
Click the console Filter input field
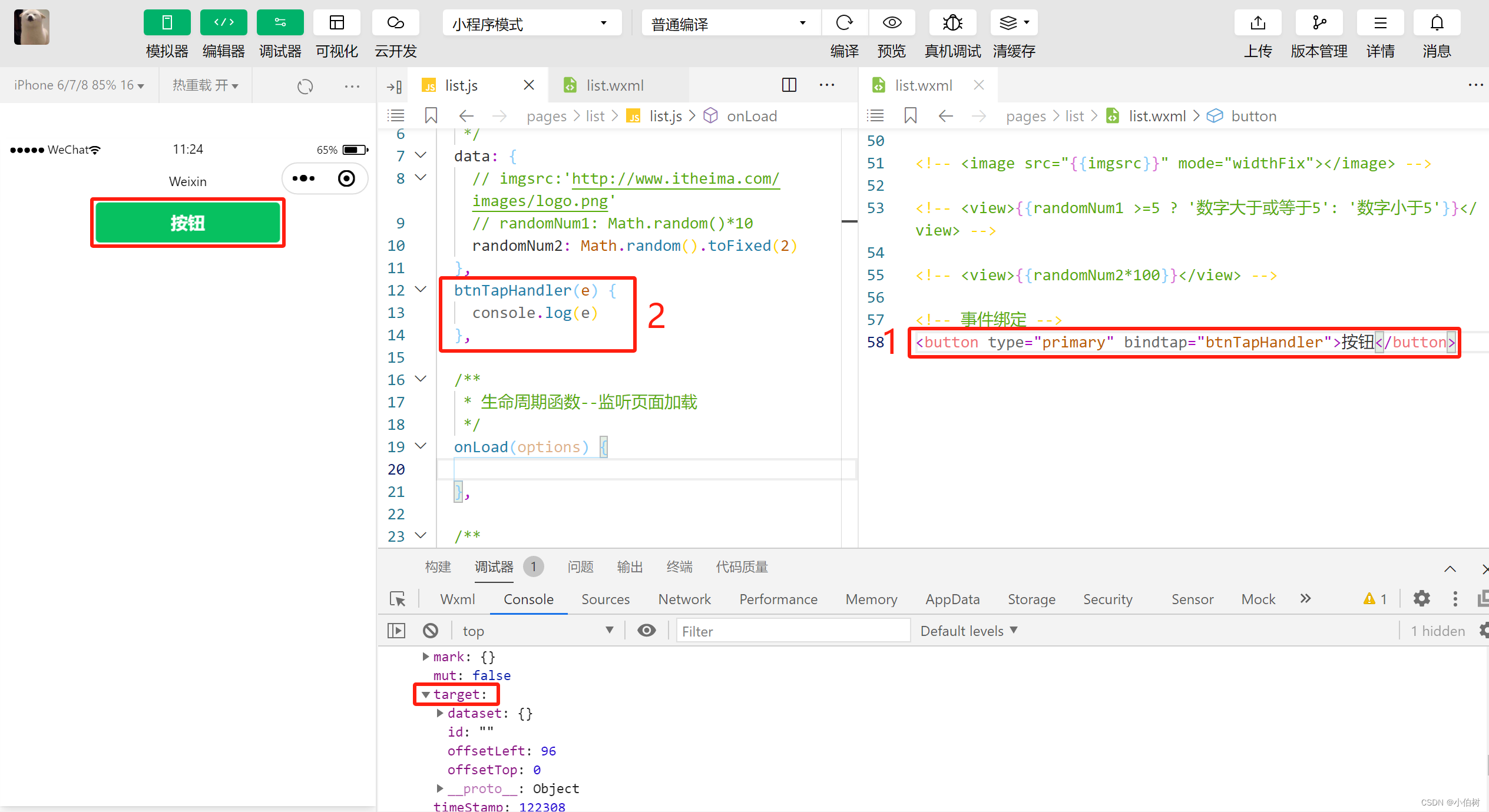(792, 630)
